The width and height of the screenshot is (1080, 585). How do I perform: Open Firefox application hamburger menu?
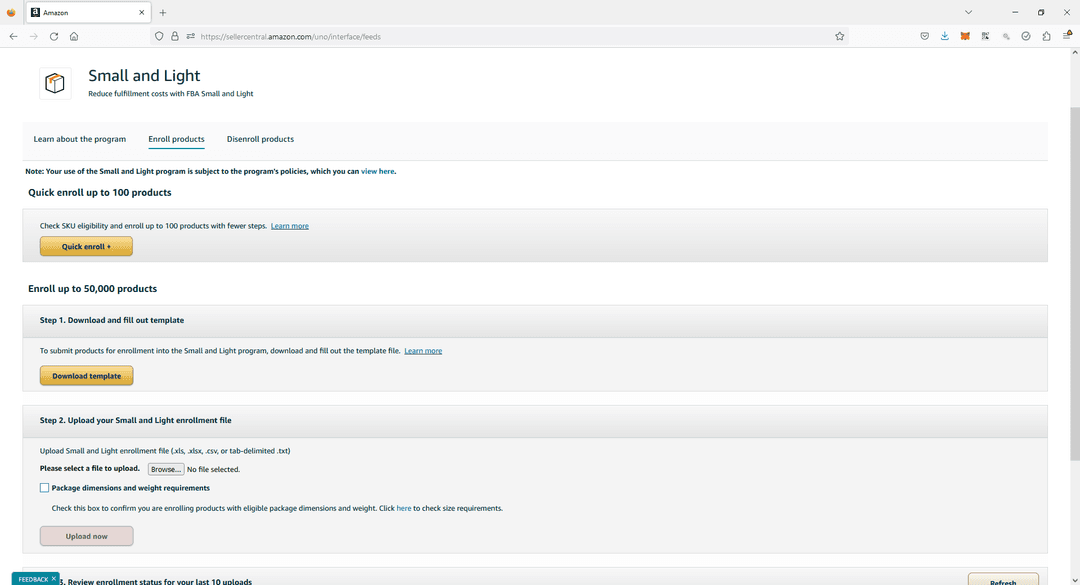tap(1067, 37)
